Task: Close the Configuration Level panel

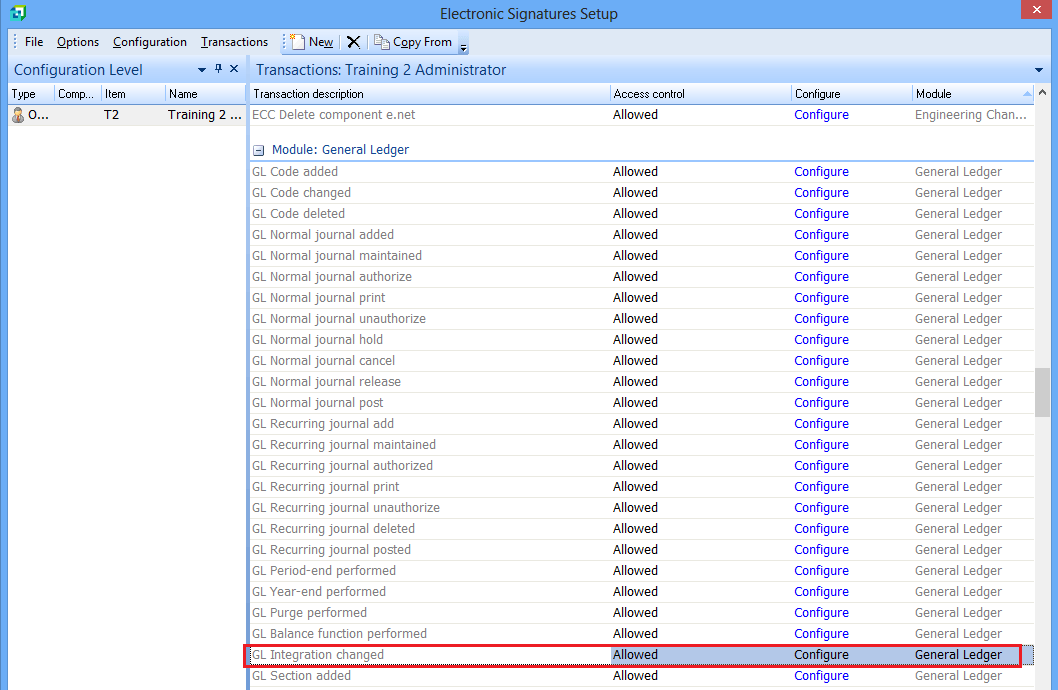Action: (x=234, y=69)
